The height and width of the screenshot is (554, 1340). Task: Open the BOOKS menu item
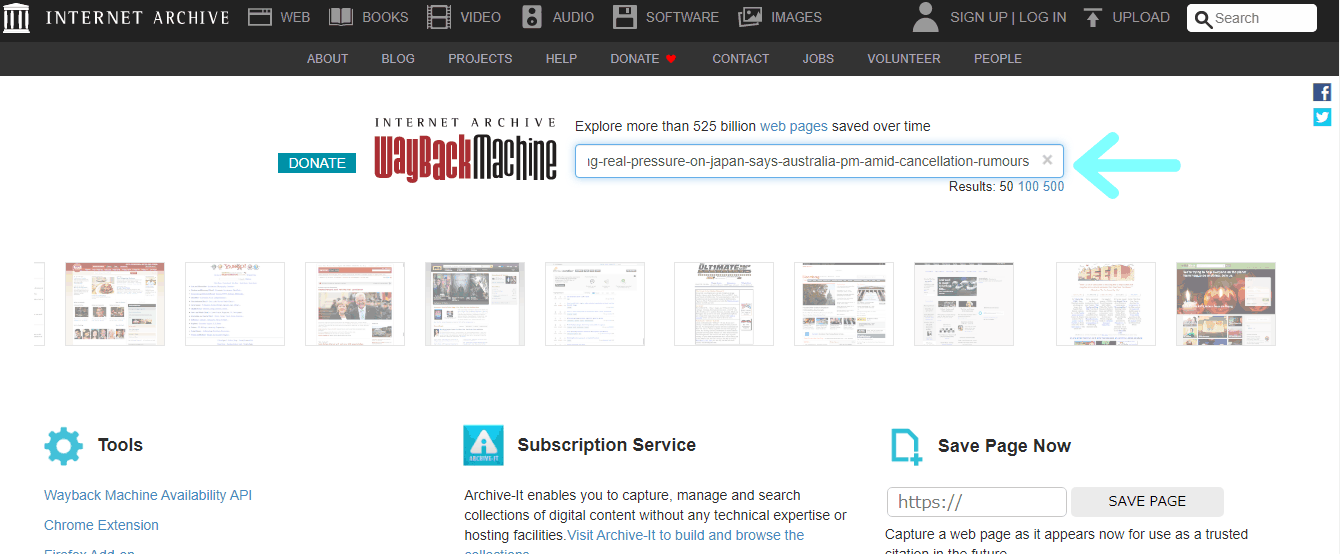(x=385, y=17)
